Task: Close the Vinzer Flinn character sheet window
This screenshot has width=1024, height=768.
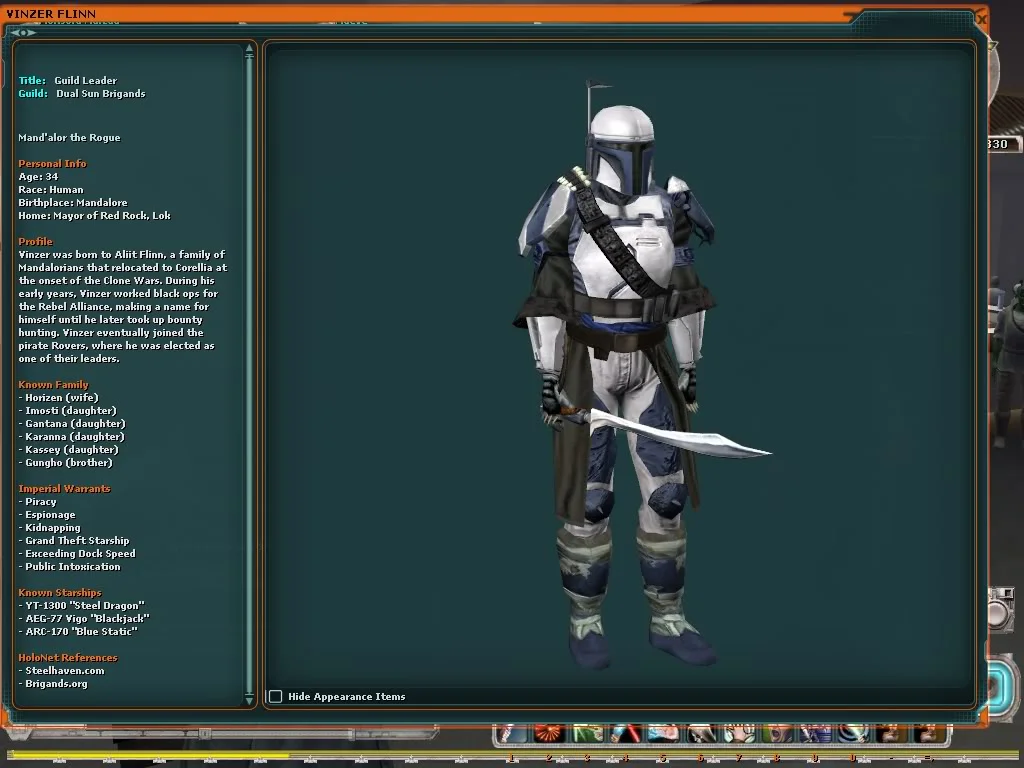Action: [x=981, y=20]
